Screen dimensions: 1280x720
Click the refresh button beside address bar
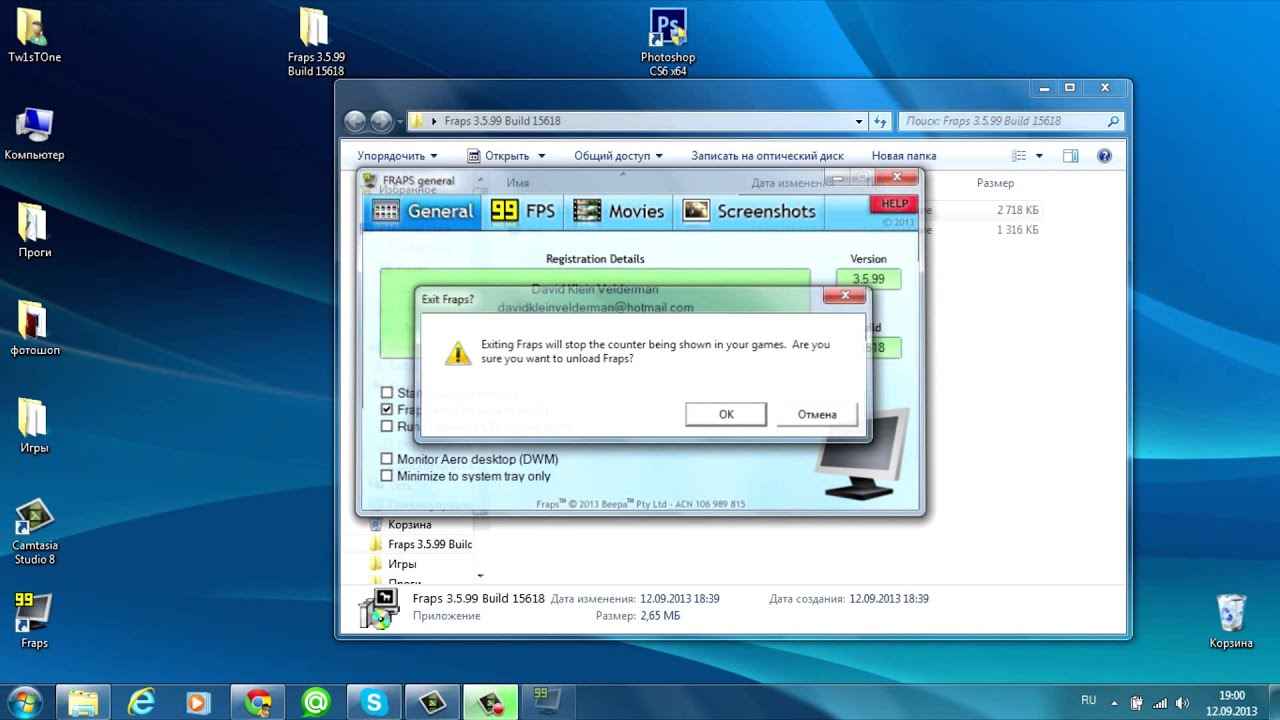click(x=881, y=121)
